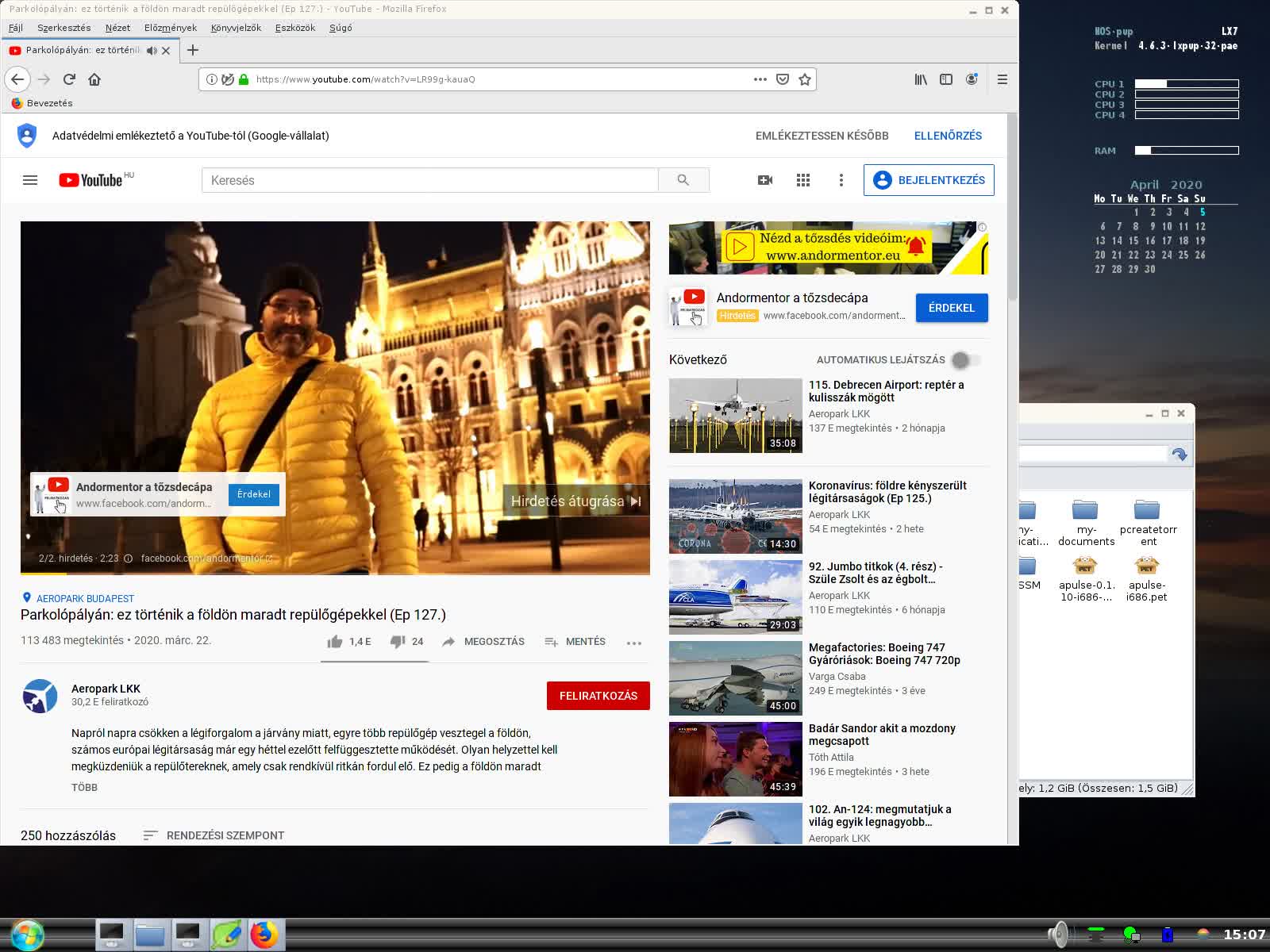Viewport: 1270px width, 952px height.
Task: Open Firefox hamburger menu
Action: coord(1003,79)
